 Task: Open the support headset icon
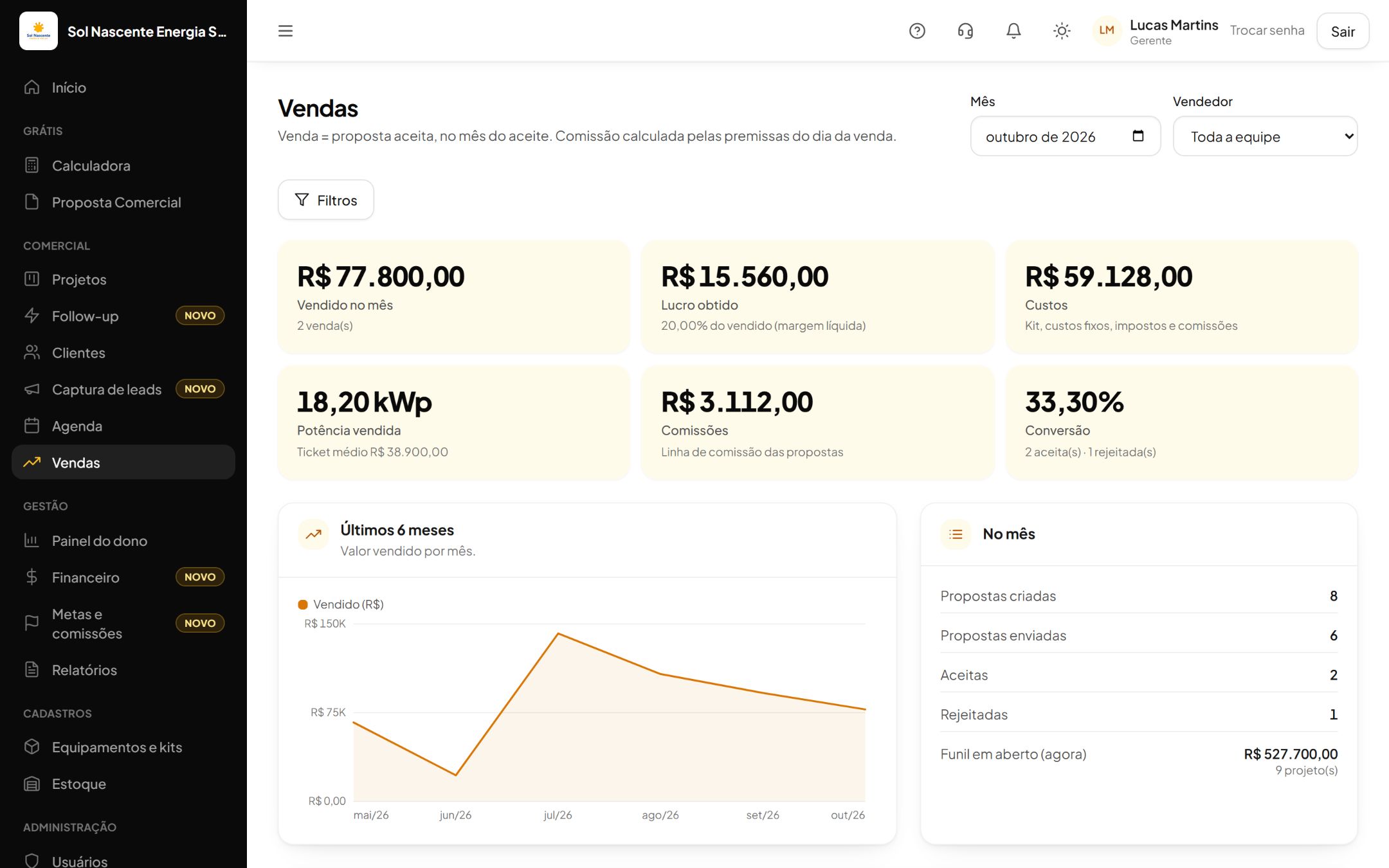(x=965, y=31)
